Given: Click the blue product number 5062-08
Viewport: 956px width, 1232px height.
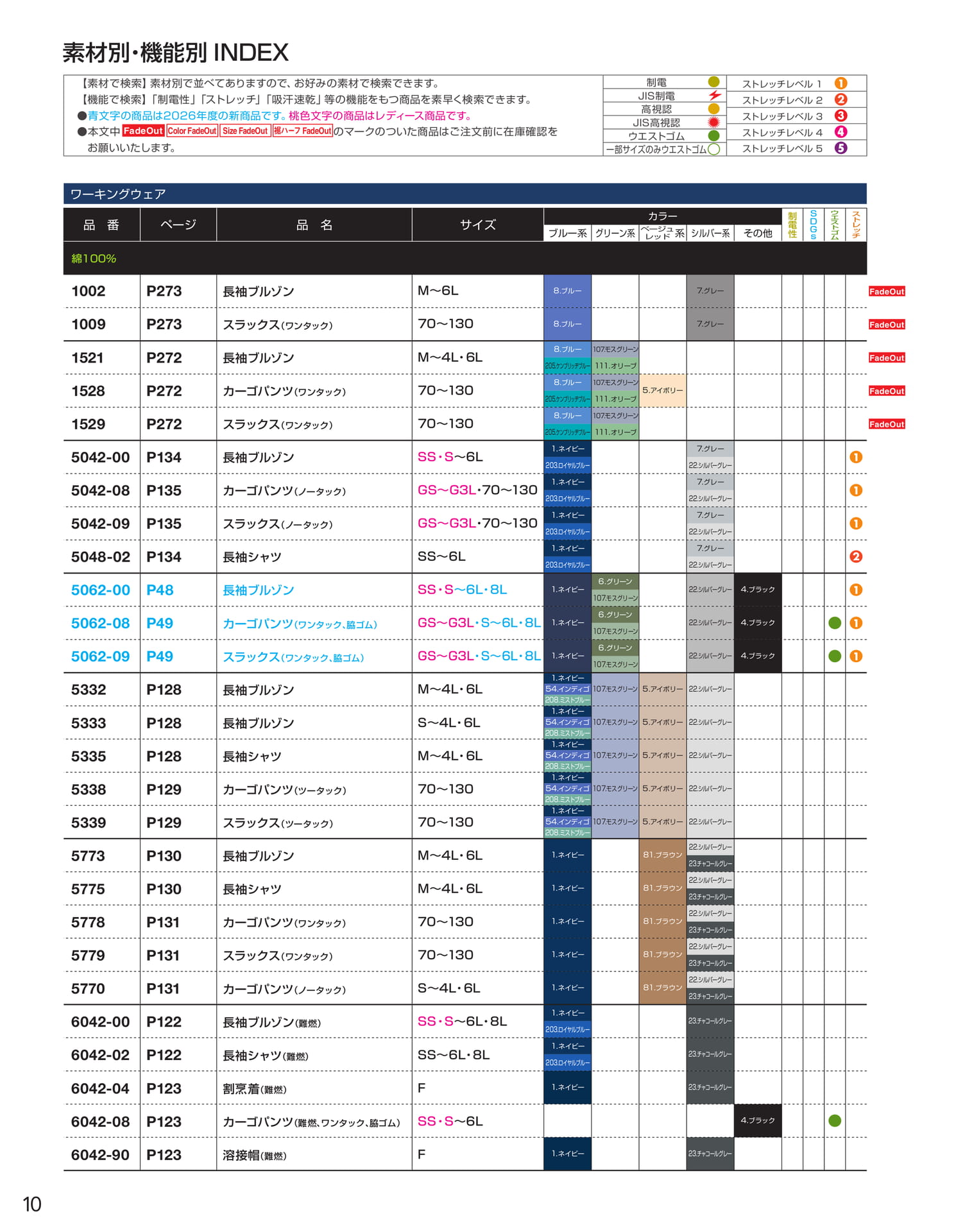Looking at the screenshot, I should [x=101, y=623].
